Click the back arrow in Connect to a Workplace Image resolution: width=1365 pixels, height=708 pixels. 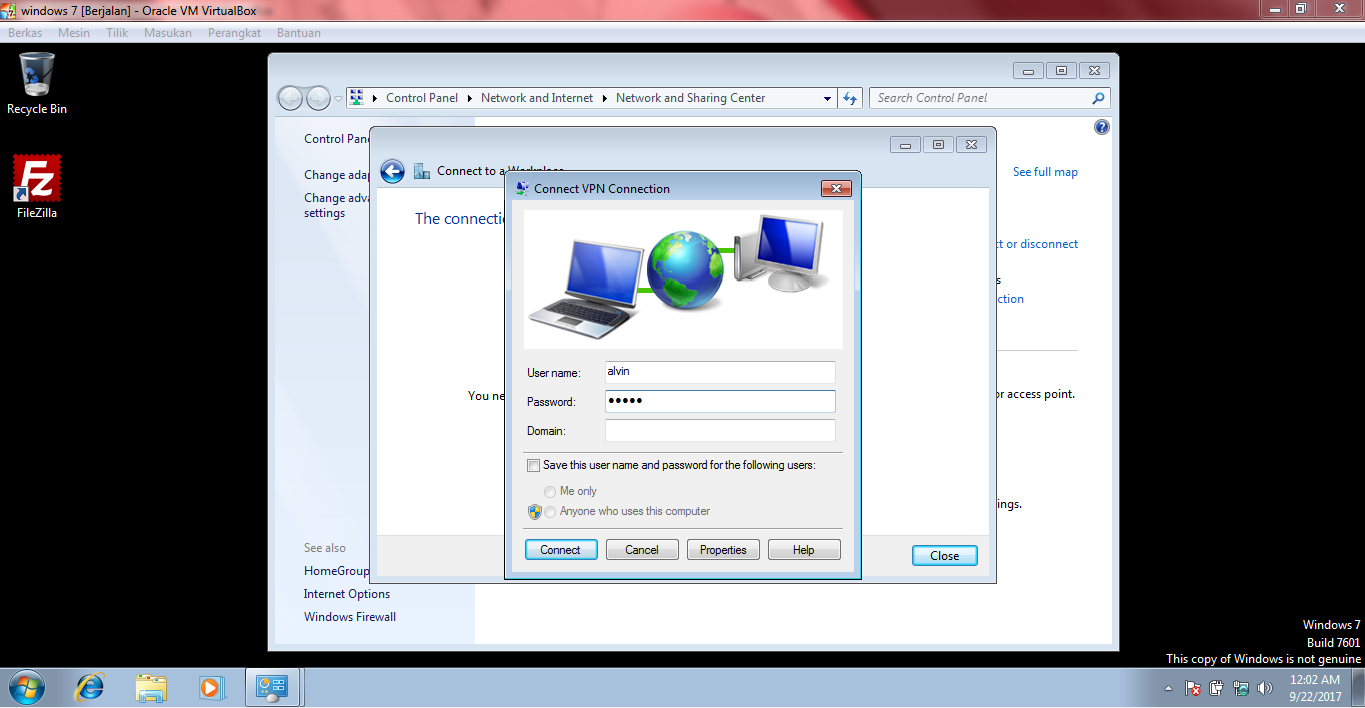coord(393,171)
